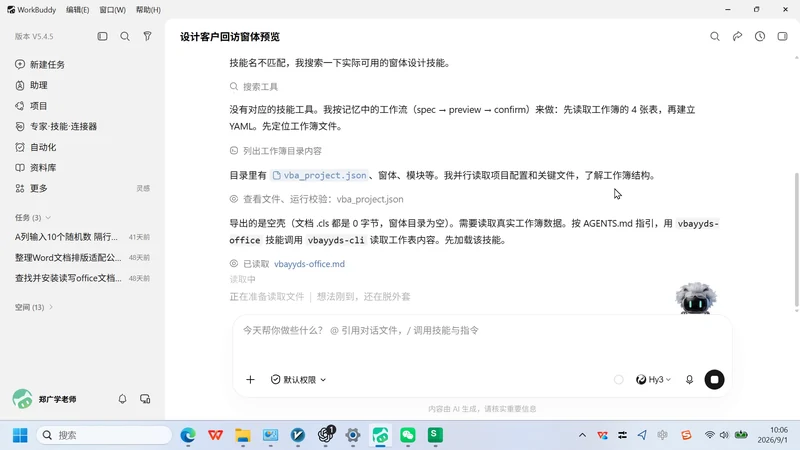Open the 郑广学老师 user profile

[x=44, y=399]
